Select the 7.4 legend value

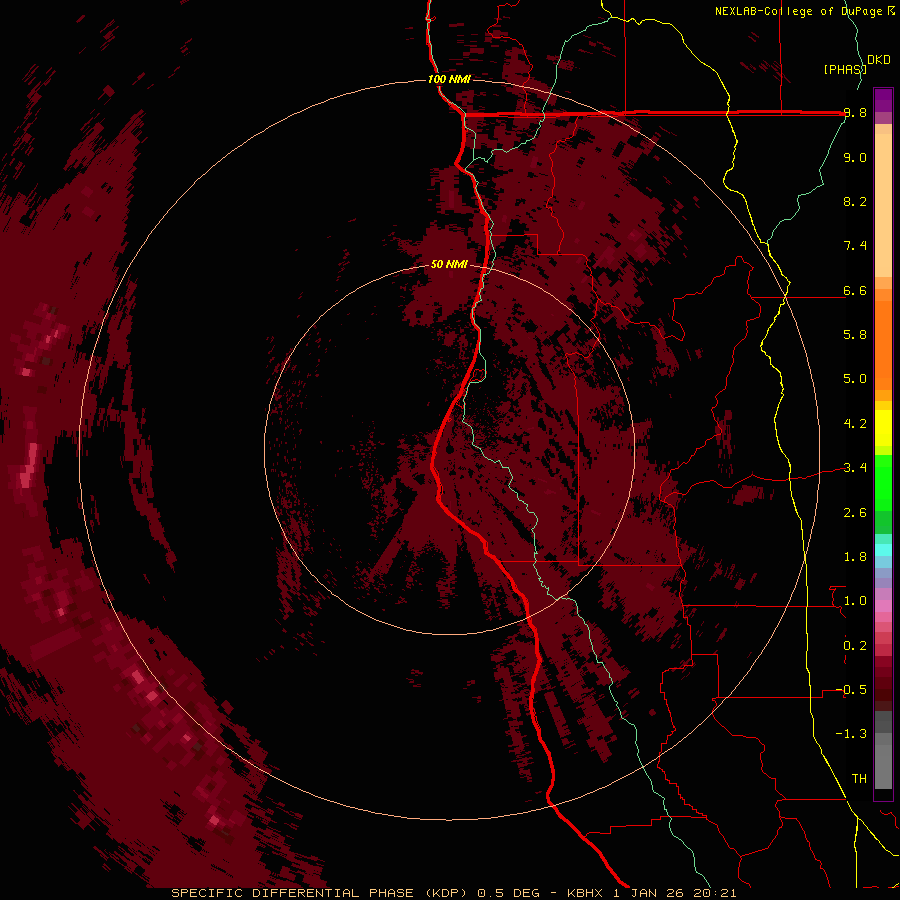(855, 246)
